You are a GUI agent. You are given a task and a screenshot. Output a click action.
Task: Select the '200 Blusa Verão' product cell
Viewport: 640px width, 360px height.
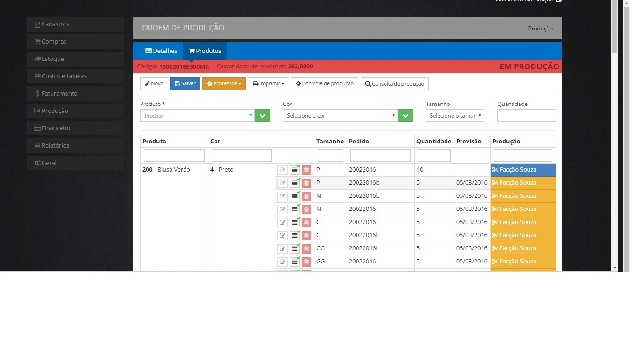pos(166,170)
